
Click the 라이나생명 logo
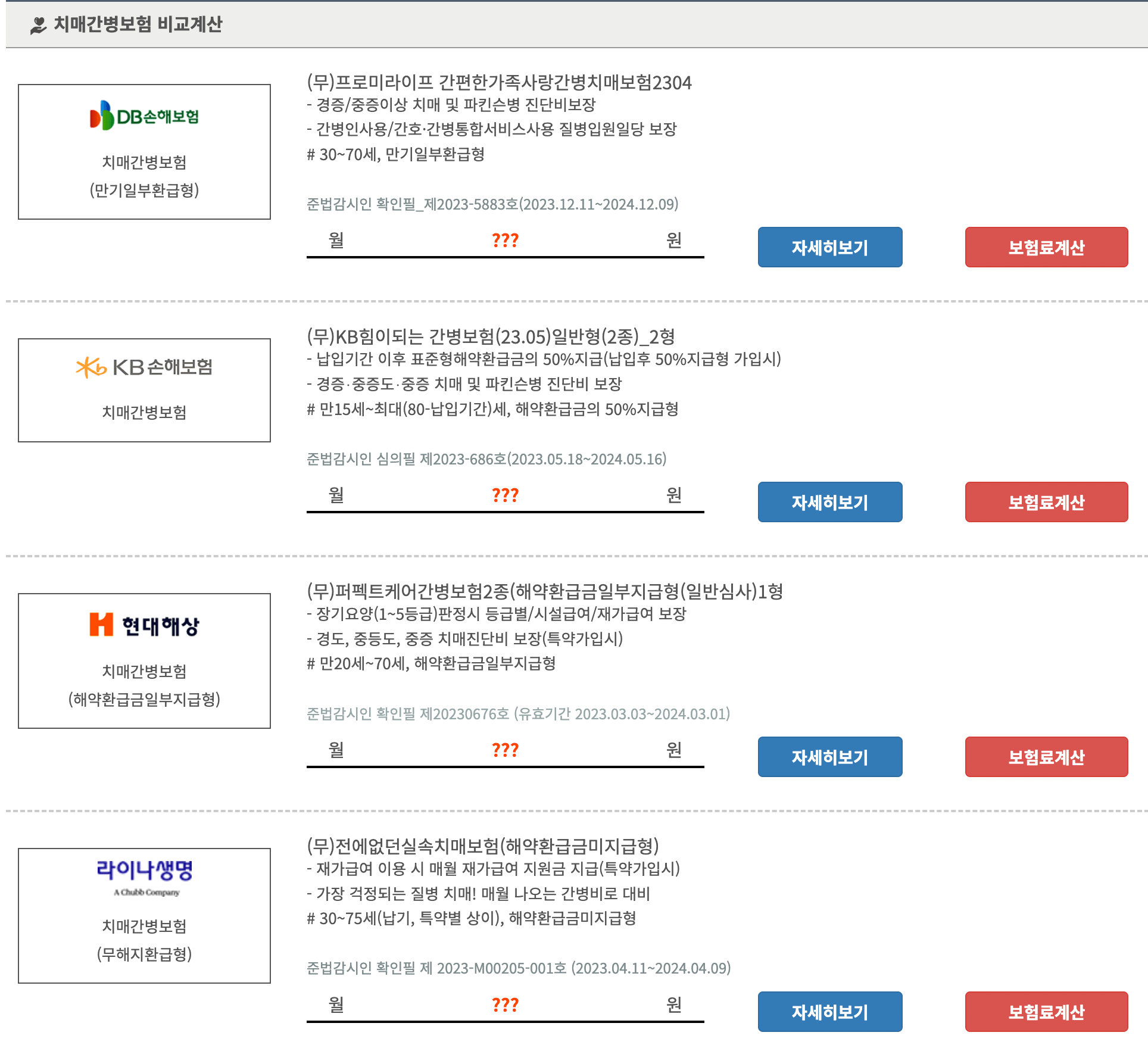point(144,878)
